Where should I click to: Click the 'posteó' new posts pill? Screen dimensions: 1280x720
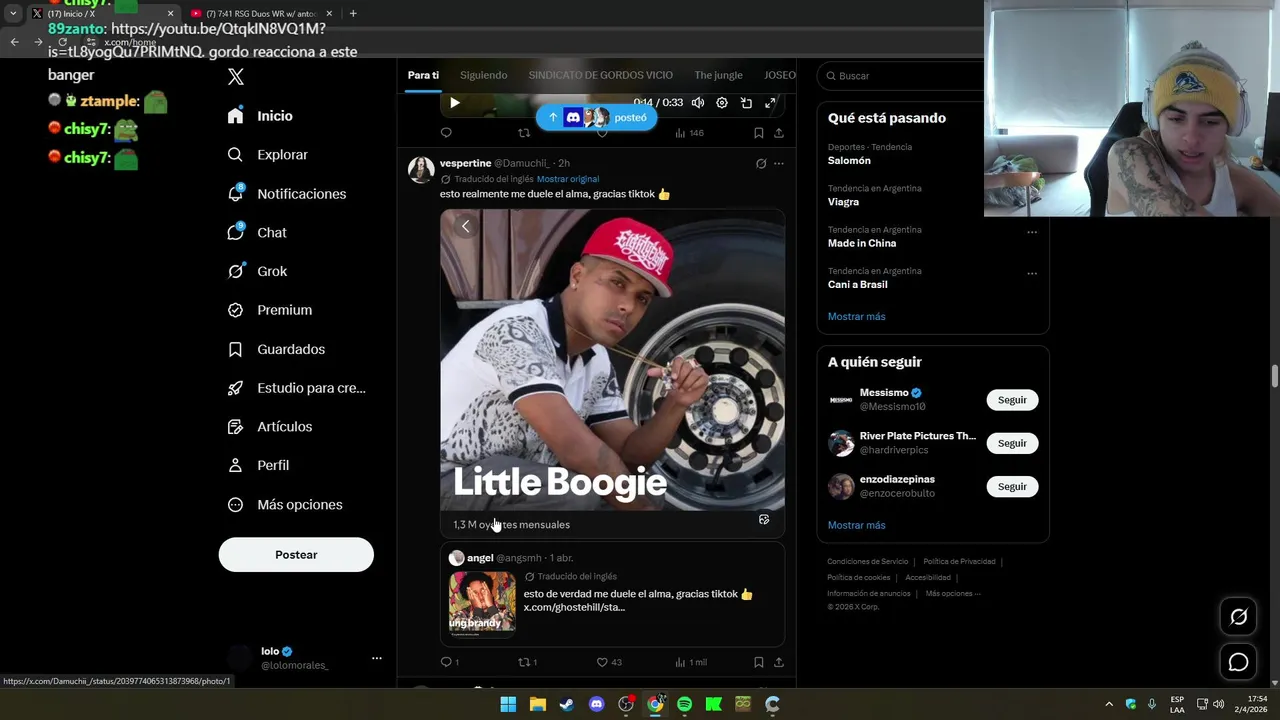(x=596, y=118)
